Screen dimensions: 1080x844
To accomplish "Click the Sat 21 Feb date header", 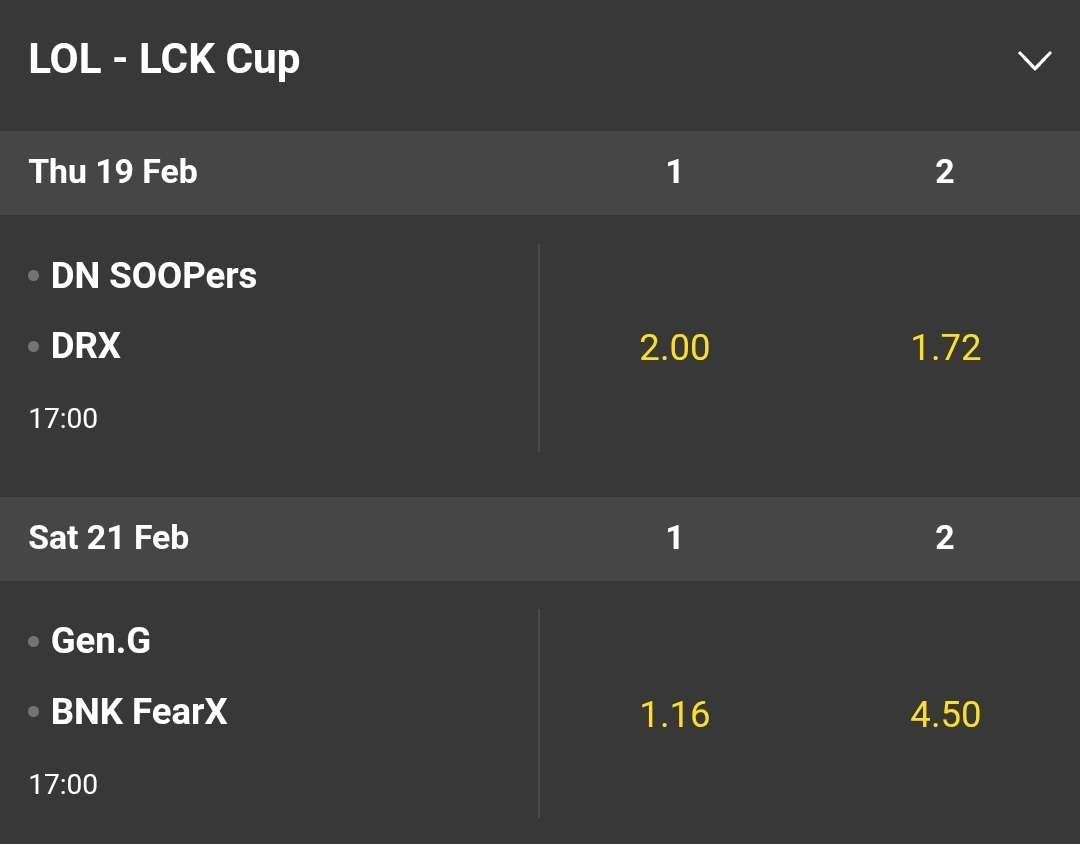I will (108, 538).
